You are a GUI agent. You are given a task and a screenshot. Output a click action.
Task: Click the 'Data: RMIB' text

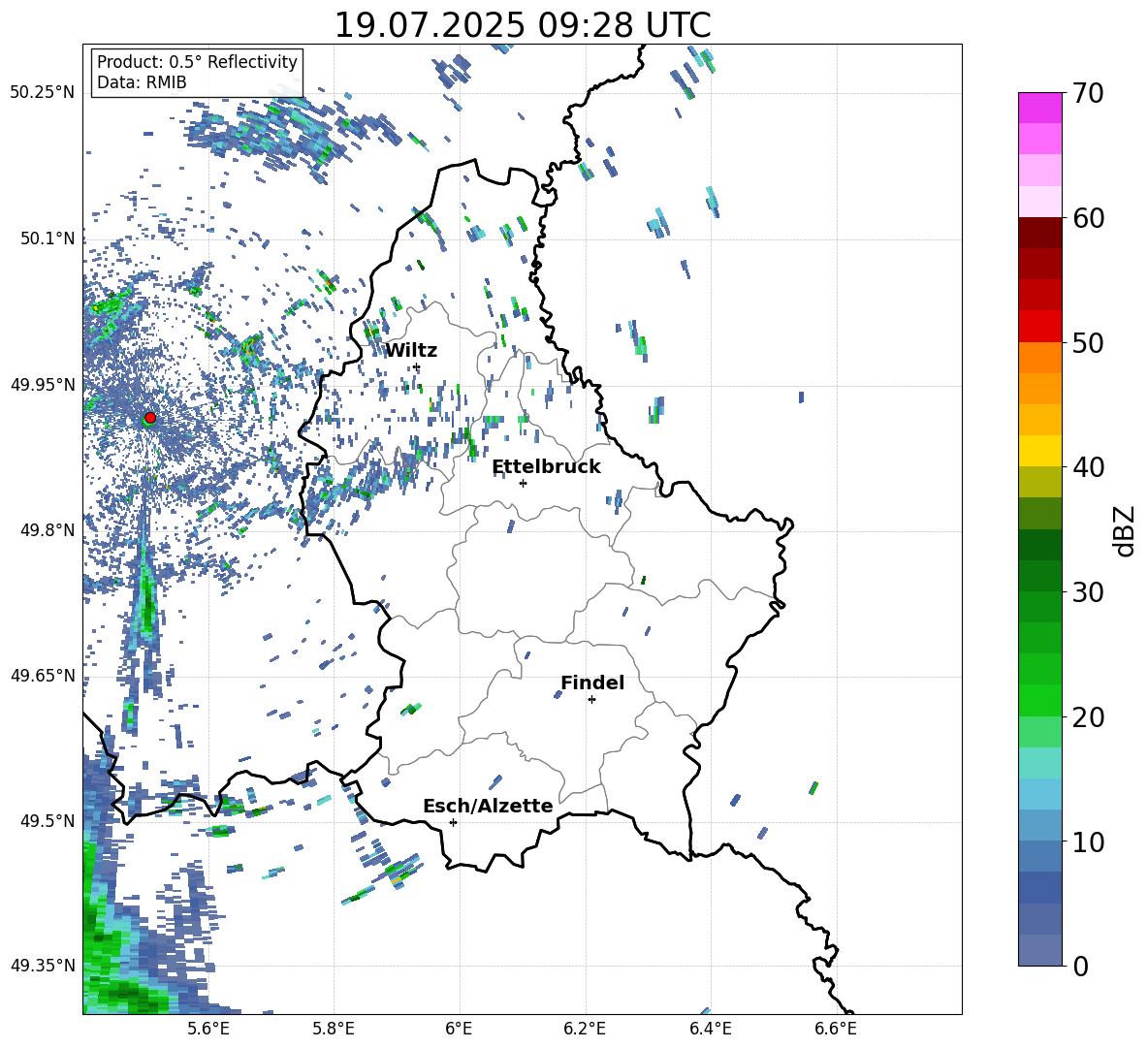click(x=142, y=82)
